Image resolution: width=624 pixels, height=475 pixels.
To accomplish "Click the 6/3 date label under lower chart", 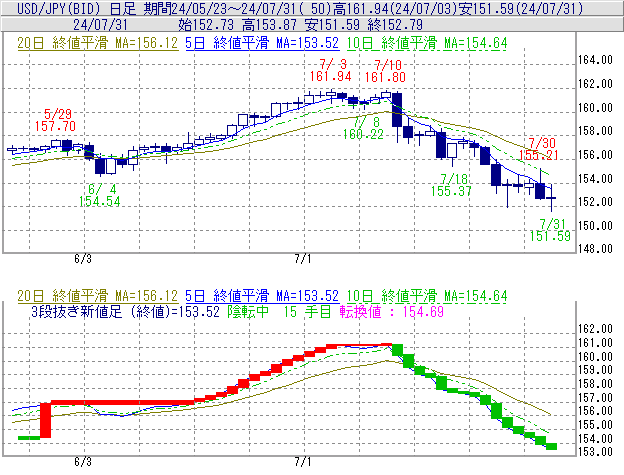I will coord(83,462).
